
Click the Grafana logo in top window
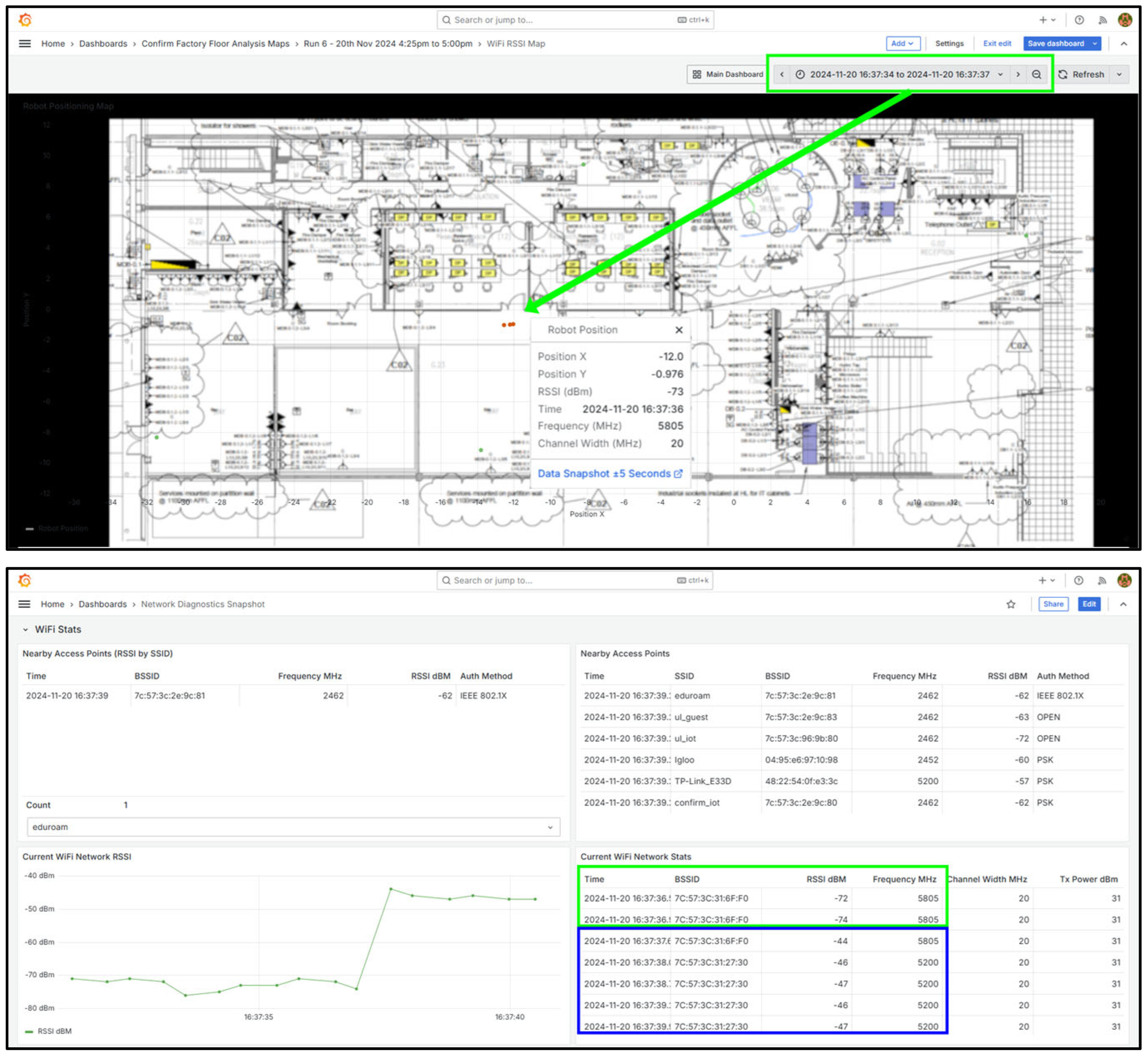pos(25,20)
